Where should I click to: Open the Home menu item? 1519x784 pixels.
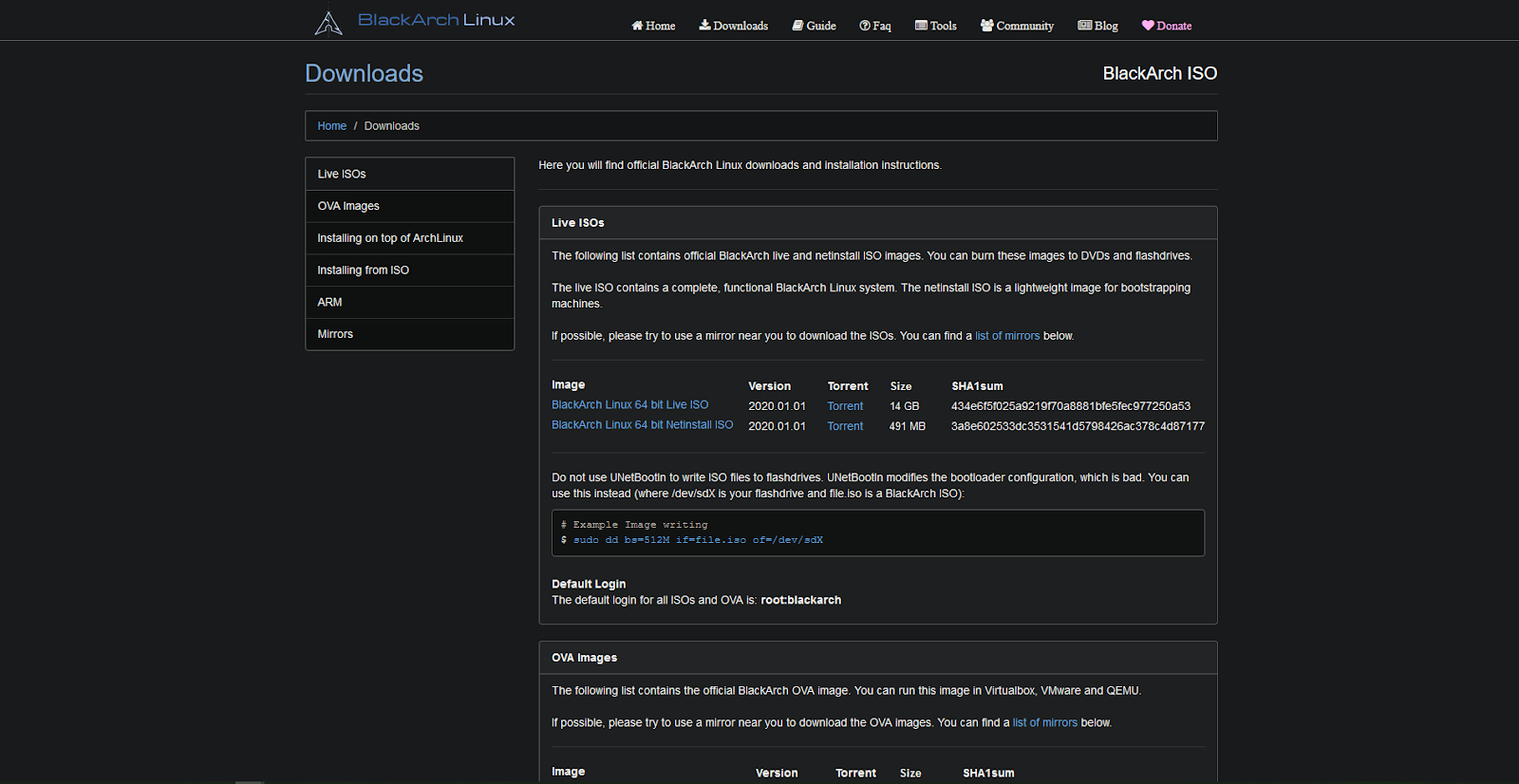[x=653, y=26]
